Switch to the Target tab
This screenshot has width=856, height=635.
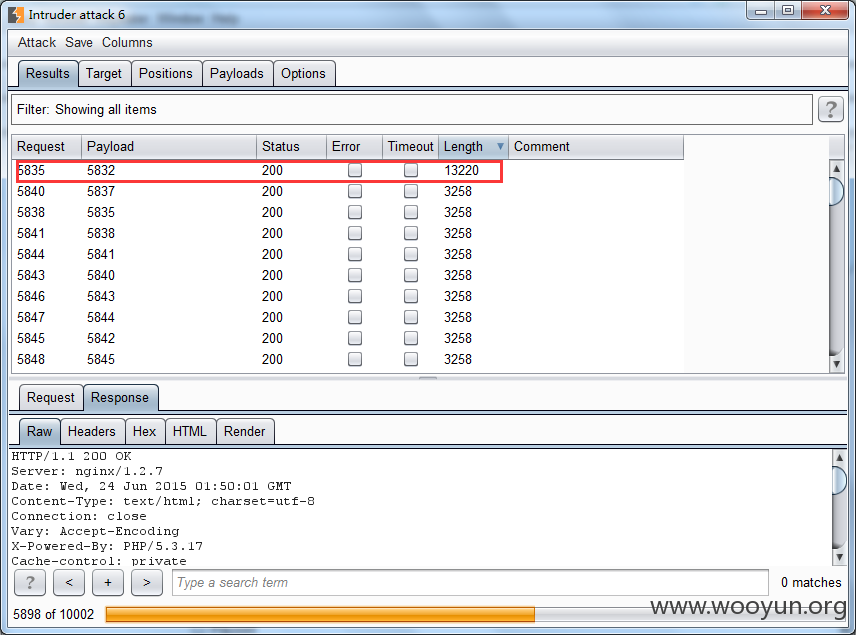[x=104, y=74]
